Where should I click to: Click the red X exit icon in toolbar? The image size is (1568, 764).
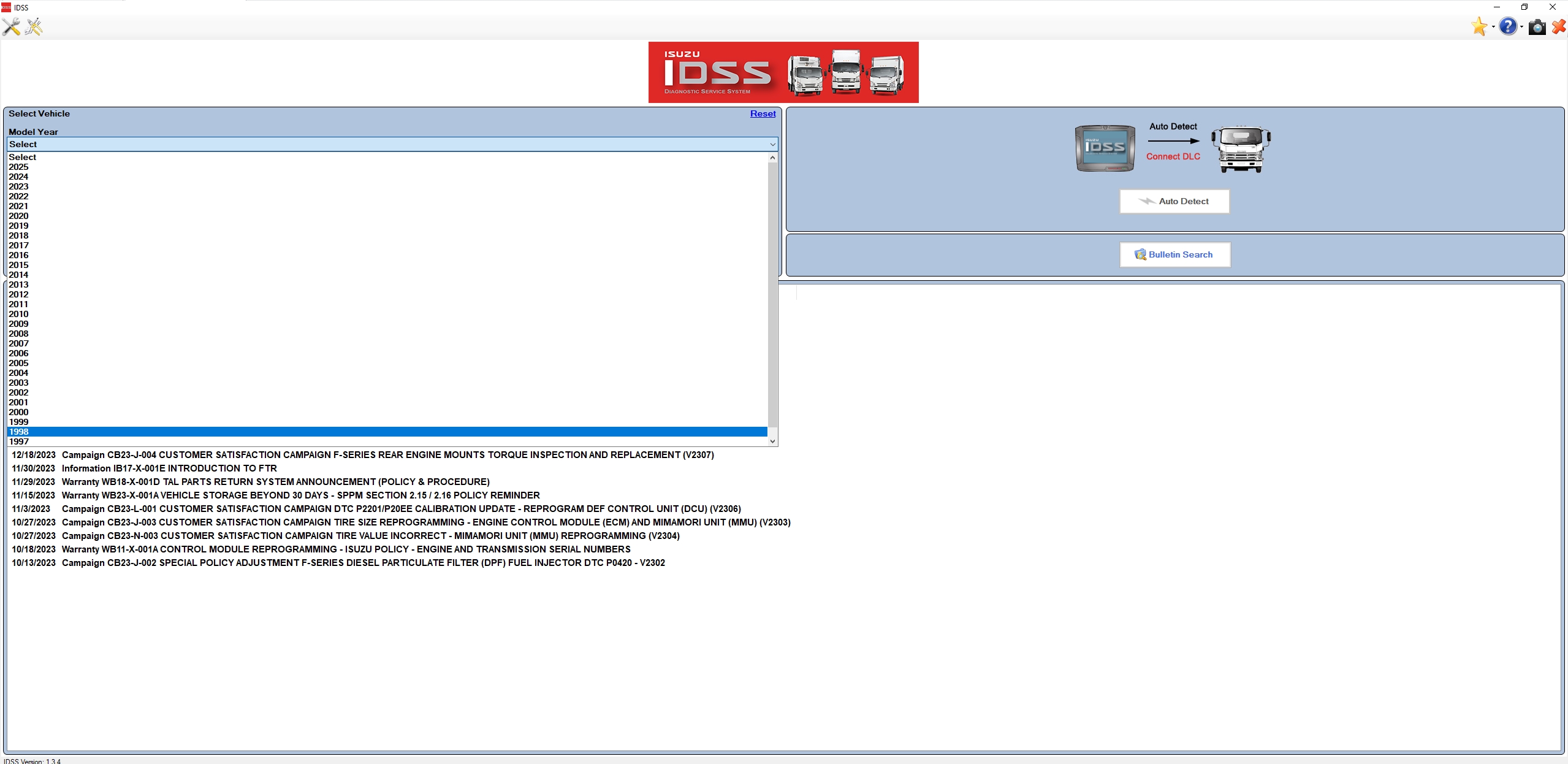[1559, 28]
